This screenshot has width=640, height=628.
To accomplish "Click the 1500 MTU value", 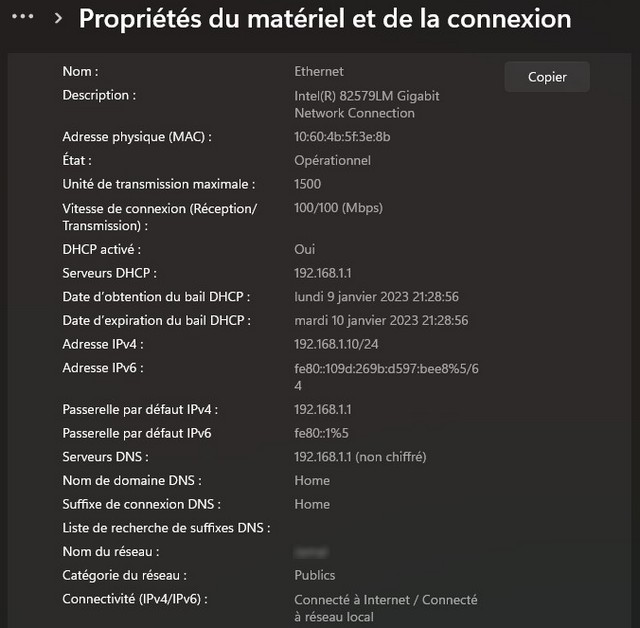I will click(x=308, y=184).
